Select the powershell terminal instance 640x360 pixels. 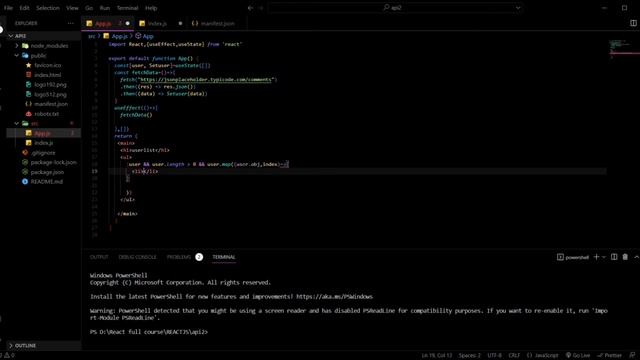tap(573, 257)
